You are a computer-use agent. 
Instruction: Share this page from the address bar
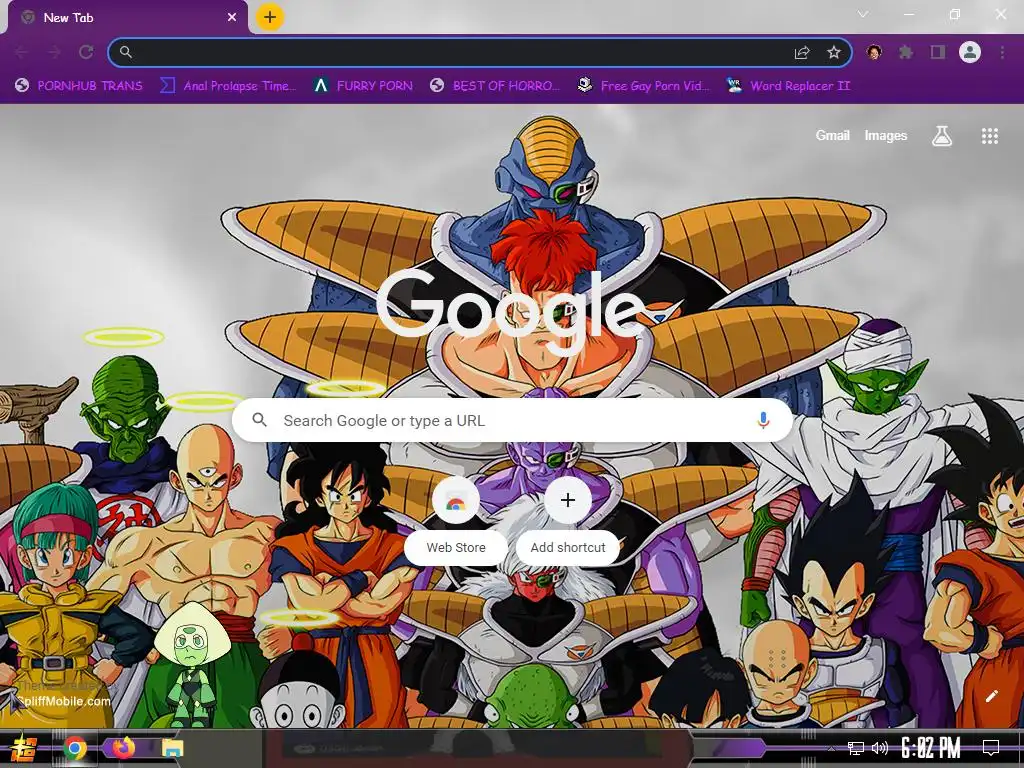click(802, 52)
